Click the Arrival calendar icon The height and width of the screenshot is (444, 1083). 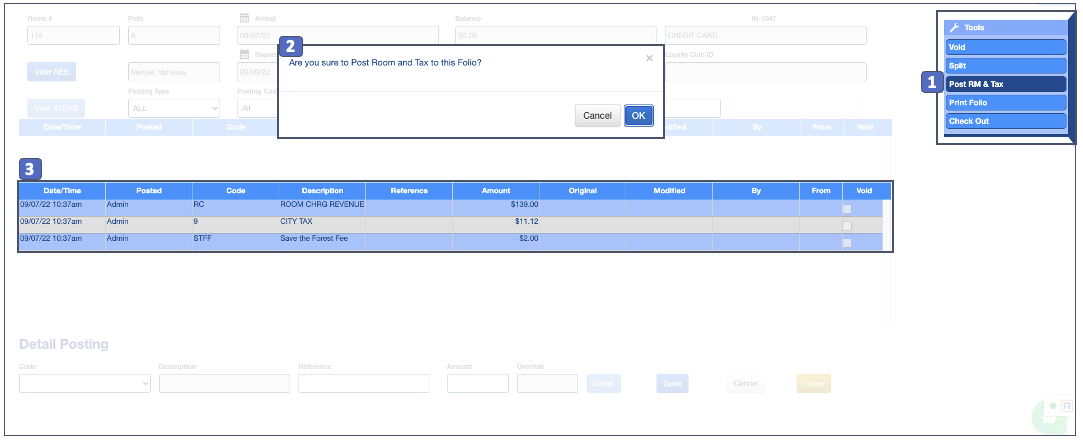[x=244, y=18]
